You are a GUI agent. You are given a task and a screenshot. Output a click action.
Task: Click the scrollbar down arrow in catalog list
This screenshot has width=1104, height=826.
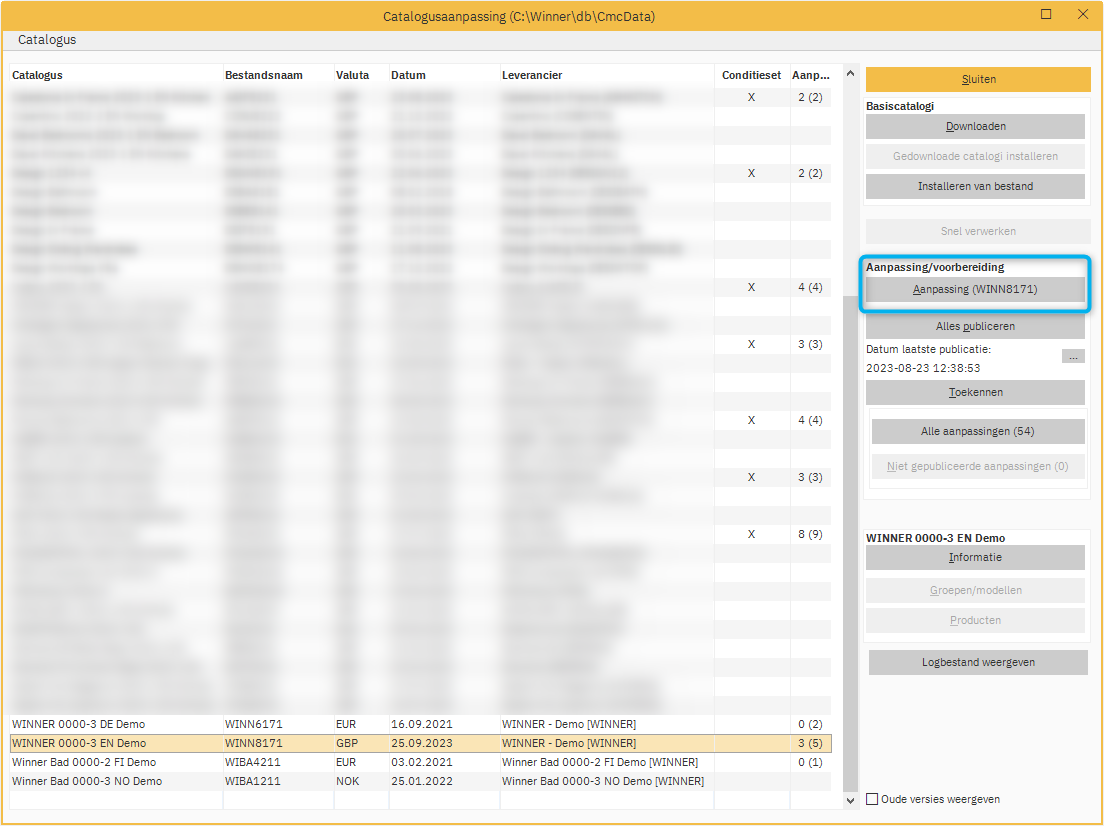point(851,800)
